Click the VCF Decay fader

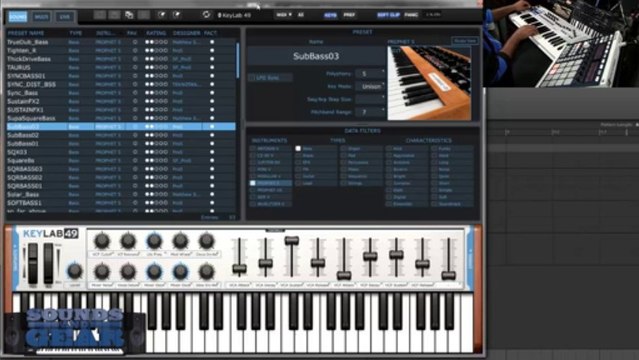point(370,256)
